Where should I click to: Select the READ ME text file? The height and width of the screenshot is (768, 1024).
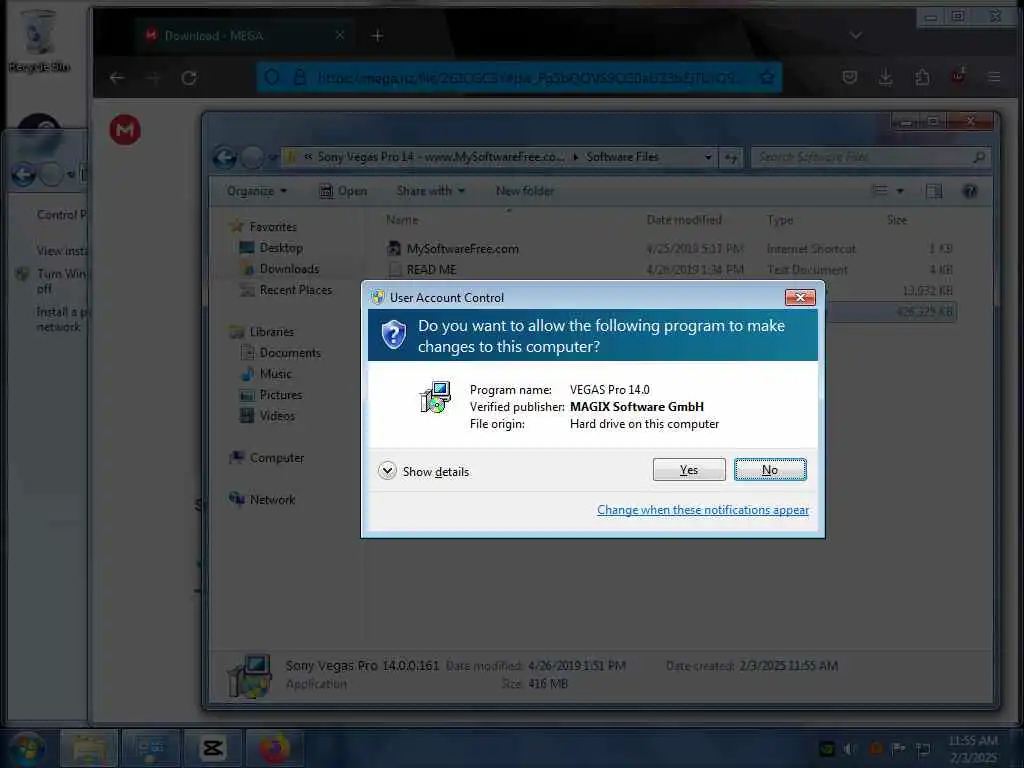tap(431, 270)
